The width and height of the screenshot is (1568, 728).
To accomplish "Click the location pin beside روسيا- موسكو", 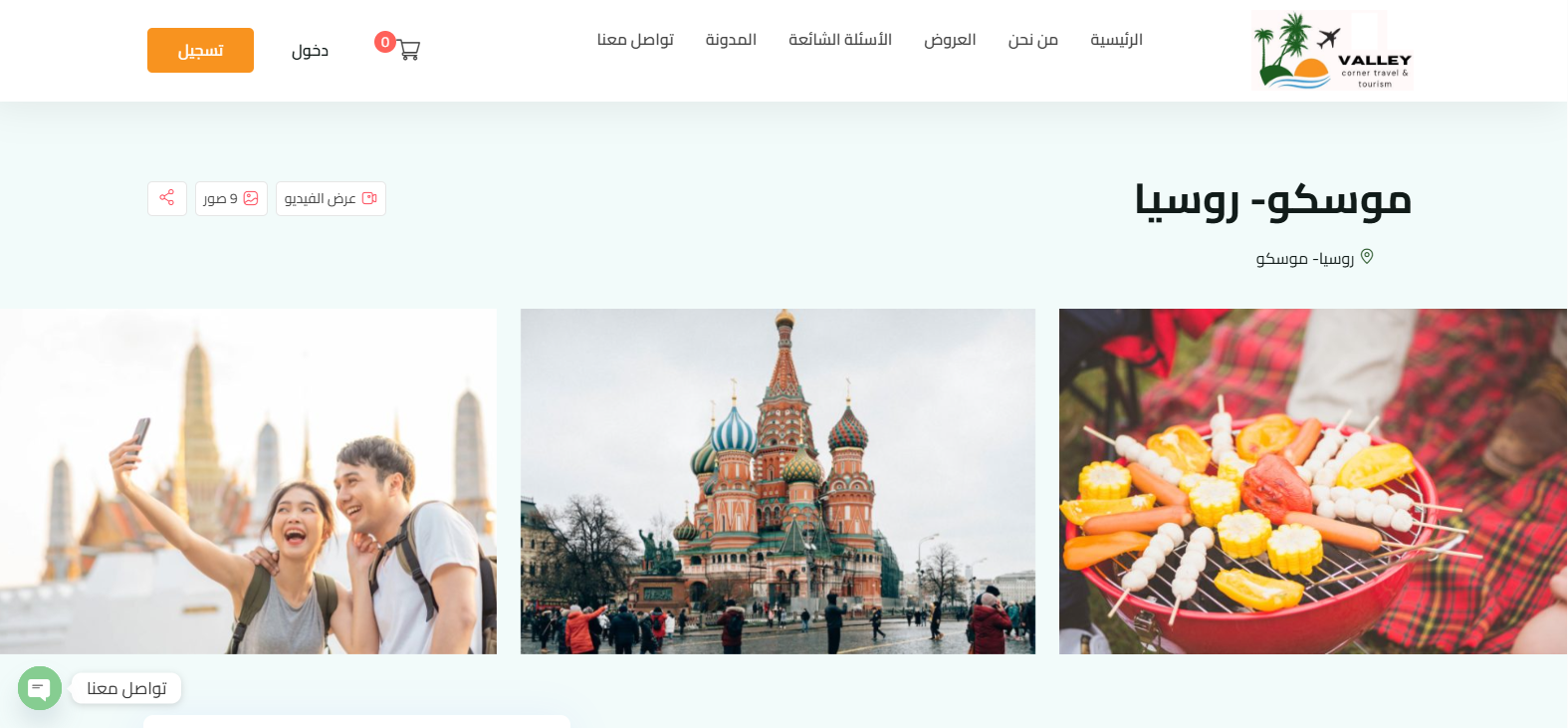I will (1367, 257).
